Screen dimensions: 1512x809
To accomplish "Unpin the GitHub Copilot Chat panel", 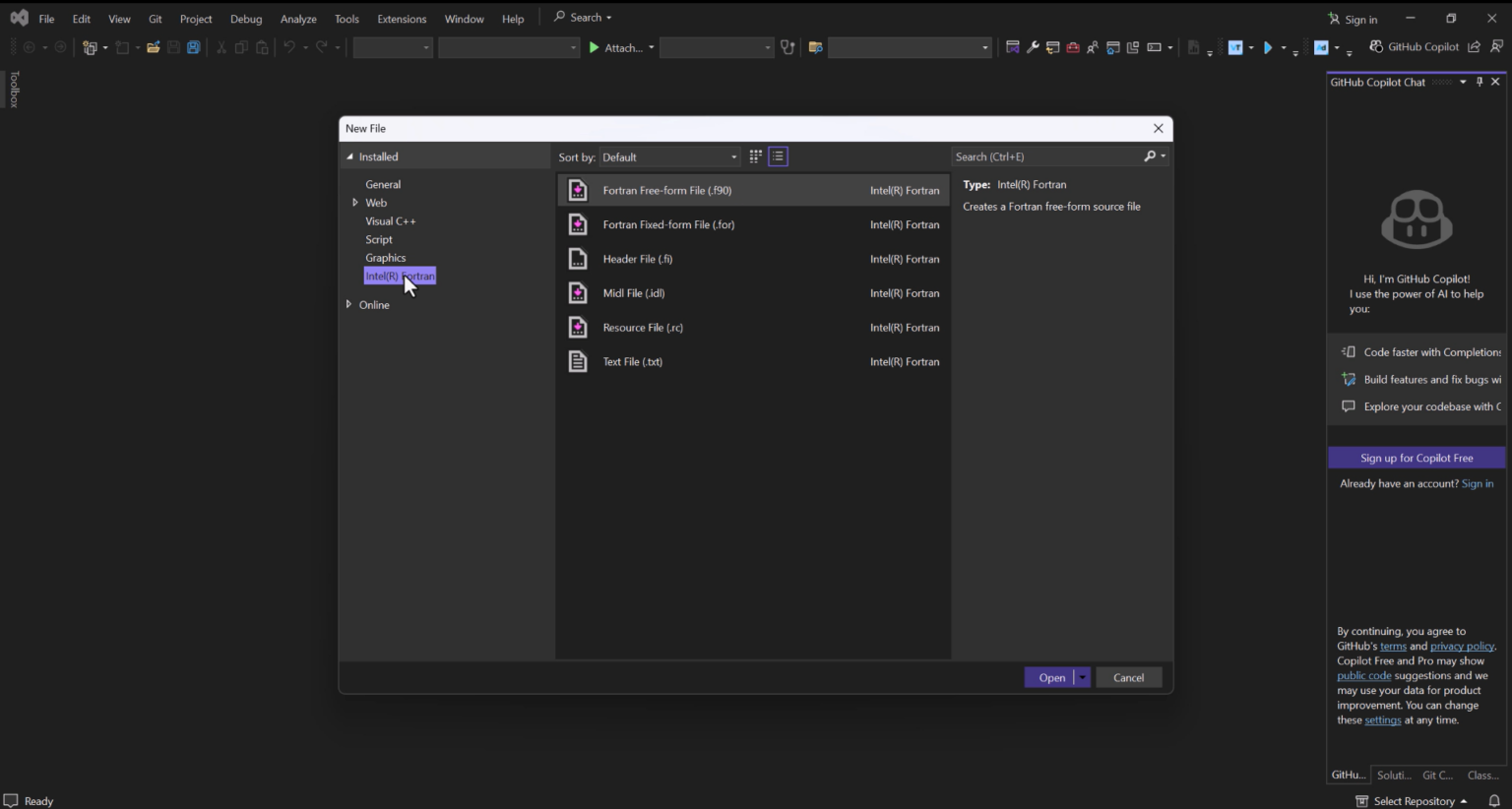I will tap(1480, 82).
